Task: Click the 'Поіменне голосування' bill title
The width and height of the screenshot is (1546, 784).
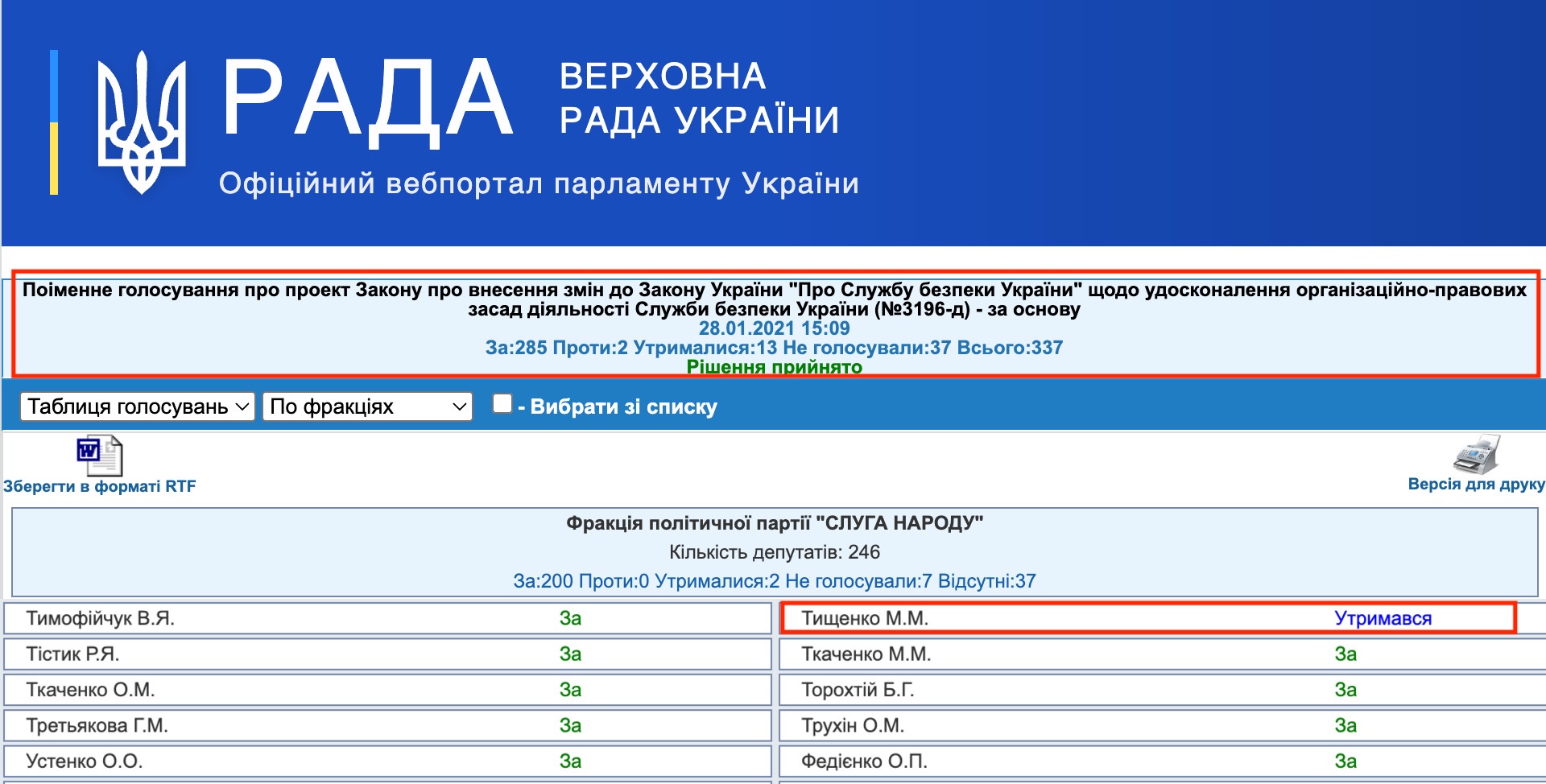Action: tap(775, 299)
